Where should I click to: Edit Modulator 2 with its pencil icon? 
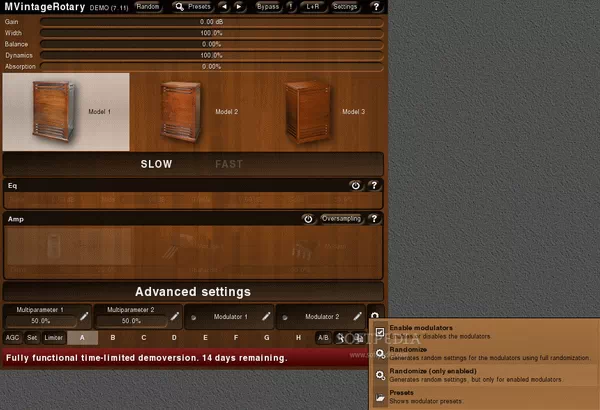357,317
